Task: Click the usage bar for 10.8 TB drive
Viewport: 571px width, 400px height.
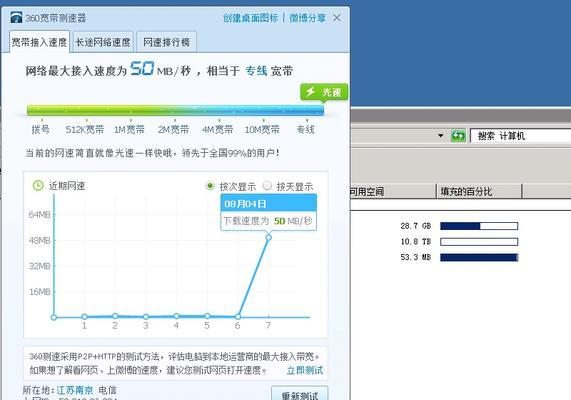Action: (479, 242)
